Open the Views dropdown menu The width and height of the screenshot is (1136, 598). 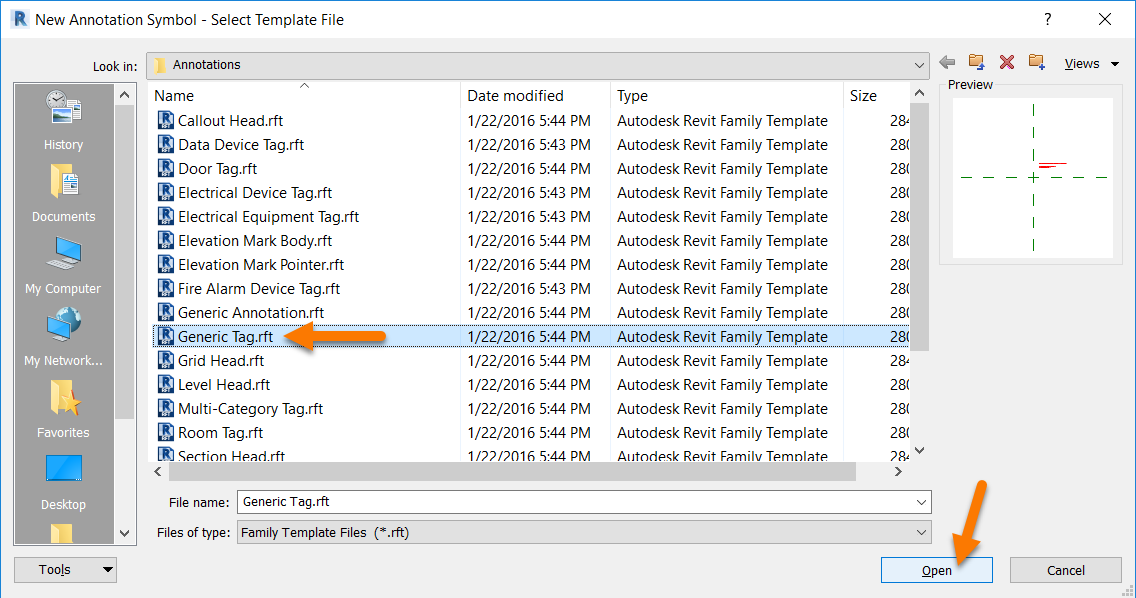pos(1094,64)
